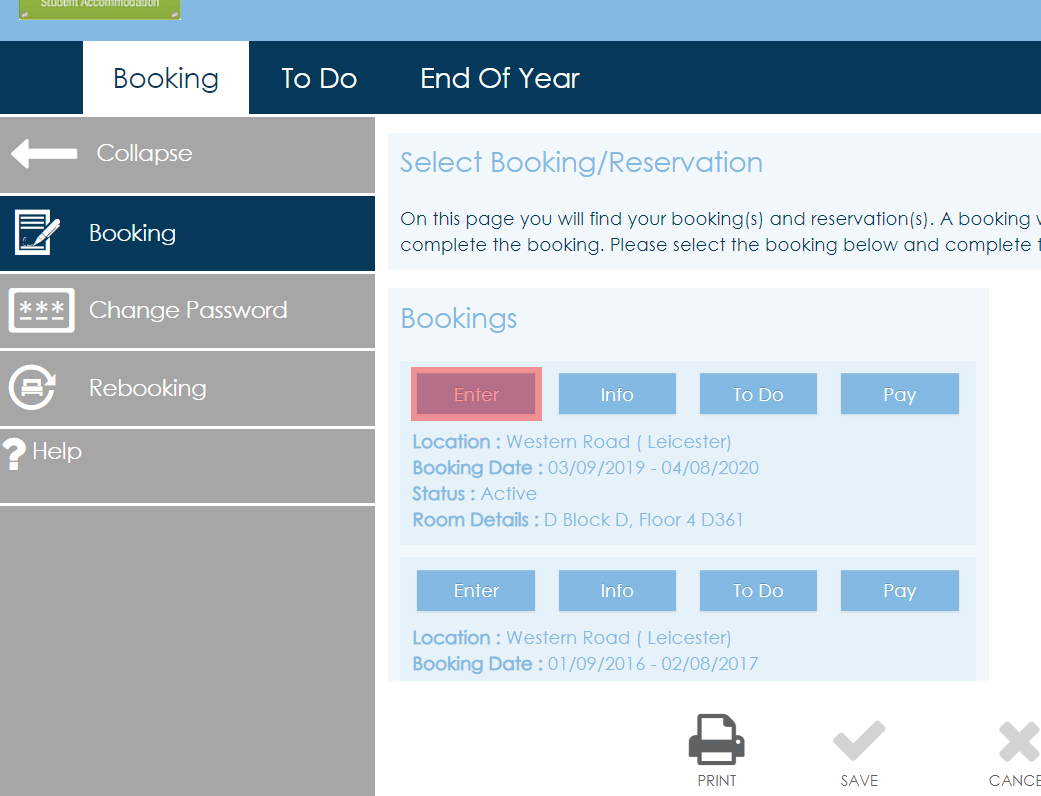This screenshot has height=796, width=1041.
Task: Click room details D Block D, Floor 4 D361
Action: 643,519
